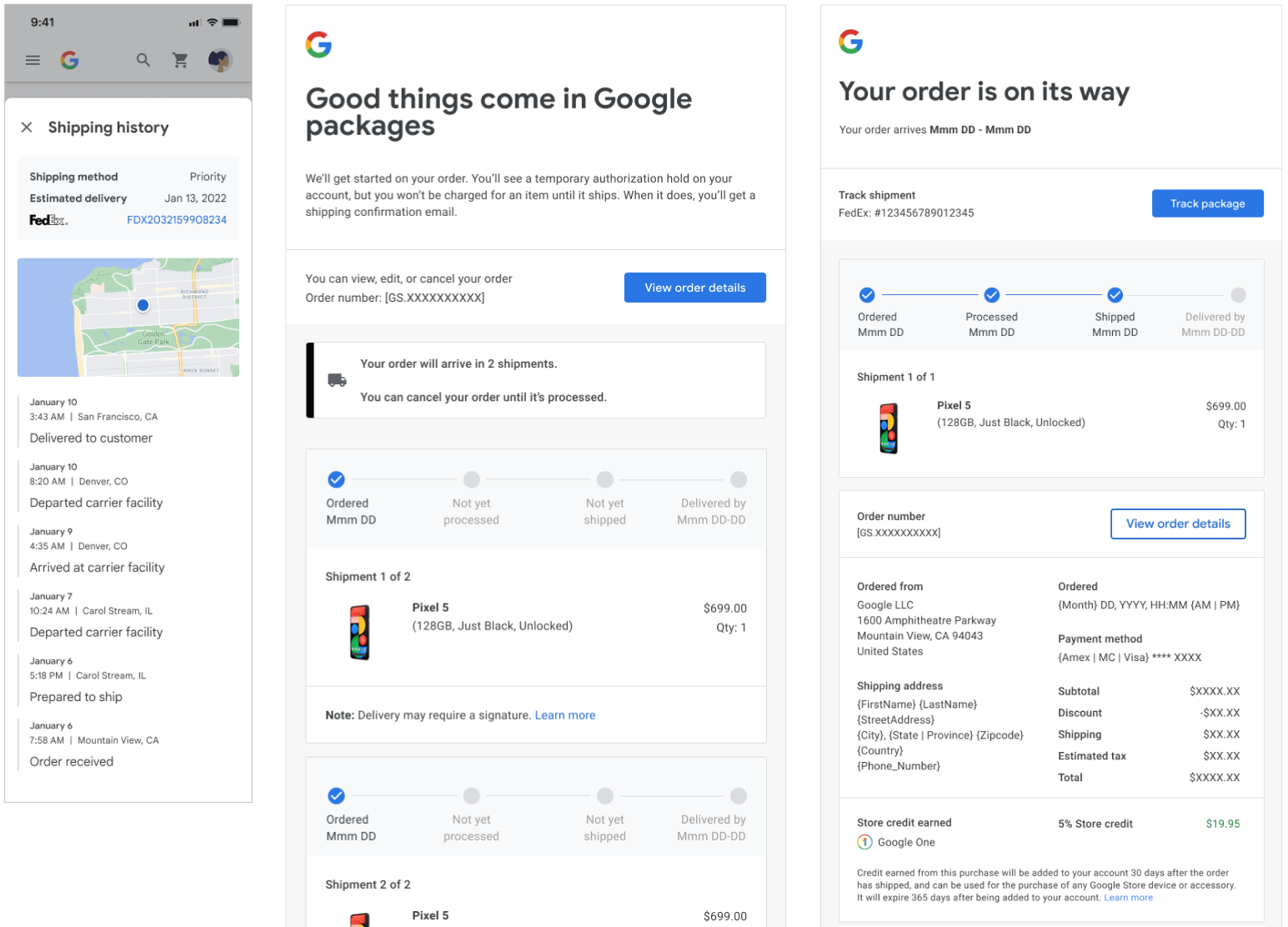The width and height of the screenshot is (1288, 927).
Task: Click Pixel 5 phone image in Shipment 1 of 1
Action: 889,428
